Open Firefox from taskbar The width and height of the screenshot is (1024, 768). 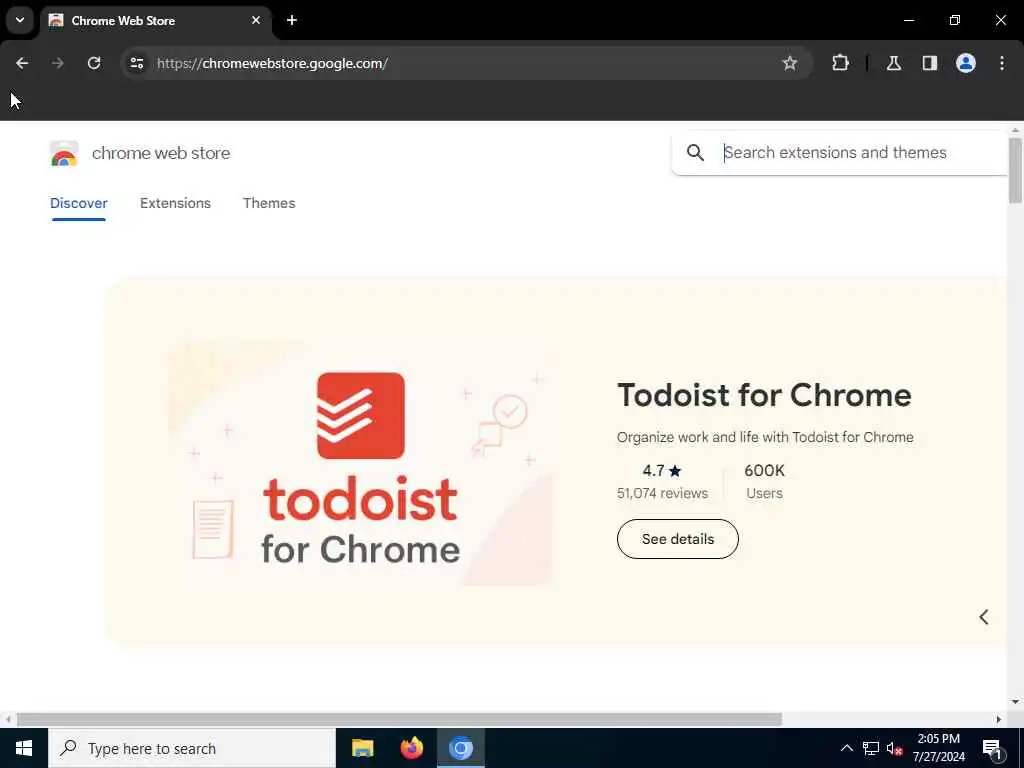point(411,748)
